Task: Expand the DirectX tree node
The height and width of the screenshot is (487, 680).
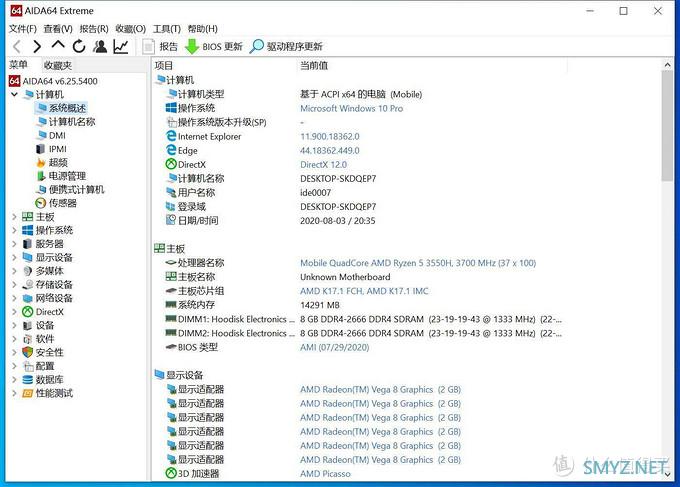Action: click(x=14, y=311)
